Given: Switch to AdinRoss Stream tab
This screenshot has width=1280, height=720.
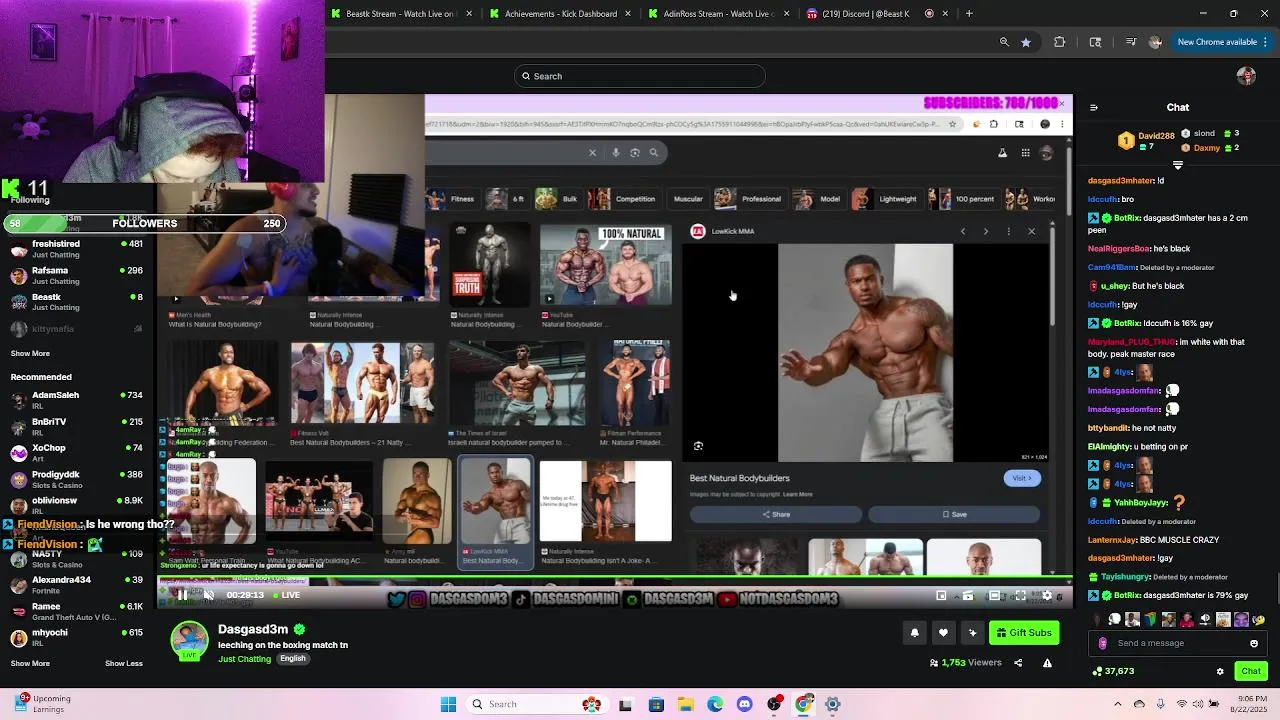Looking at the screenshot, I should point(719,13).
